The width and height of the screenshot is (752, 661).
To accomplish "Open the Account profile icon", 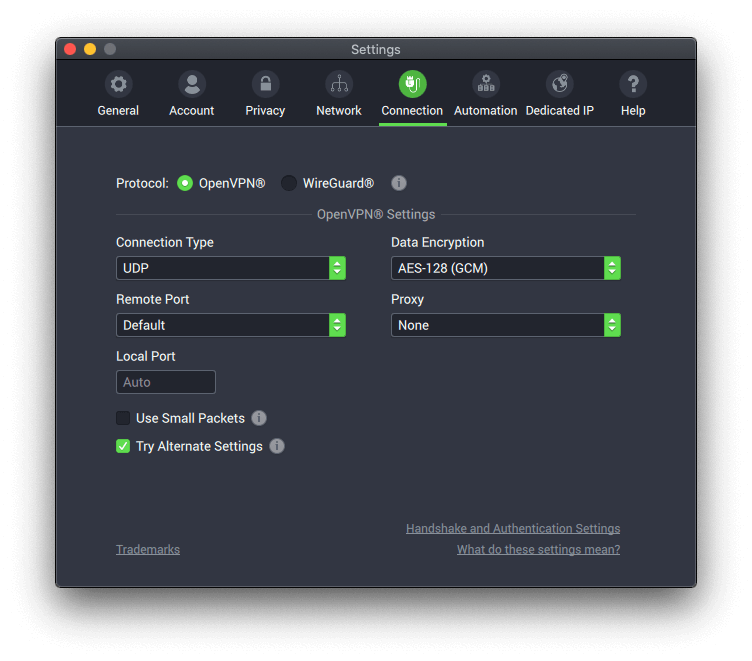I will pyautogui.click(x=192, y=84).
